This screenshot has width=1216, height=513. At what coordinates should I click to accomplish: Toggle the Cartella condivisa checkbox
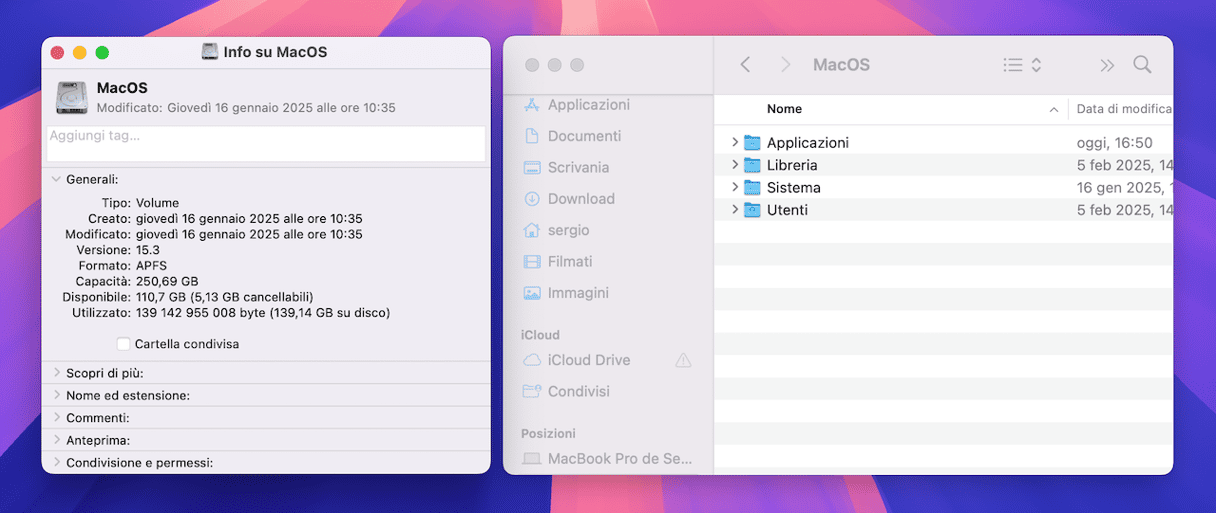pos(123,344)
